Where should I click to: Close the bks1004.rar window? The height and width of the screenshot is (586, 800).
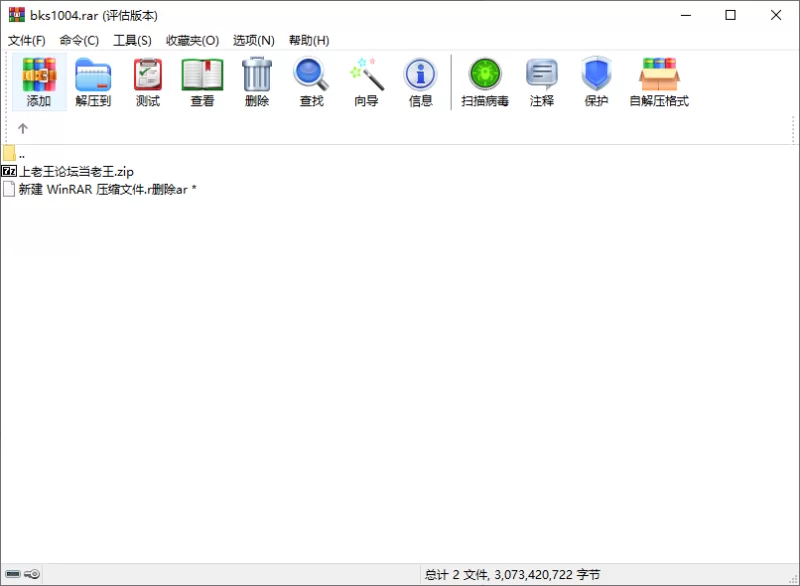[x=776, y=15]
